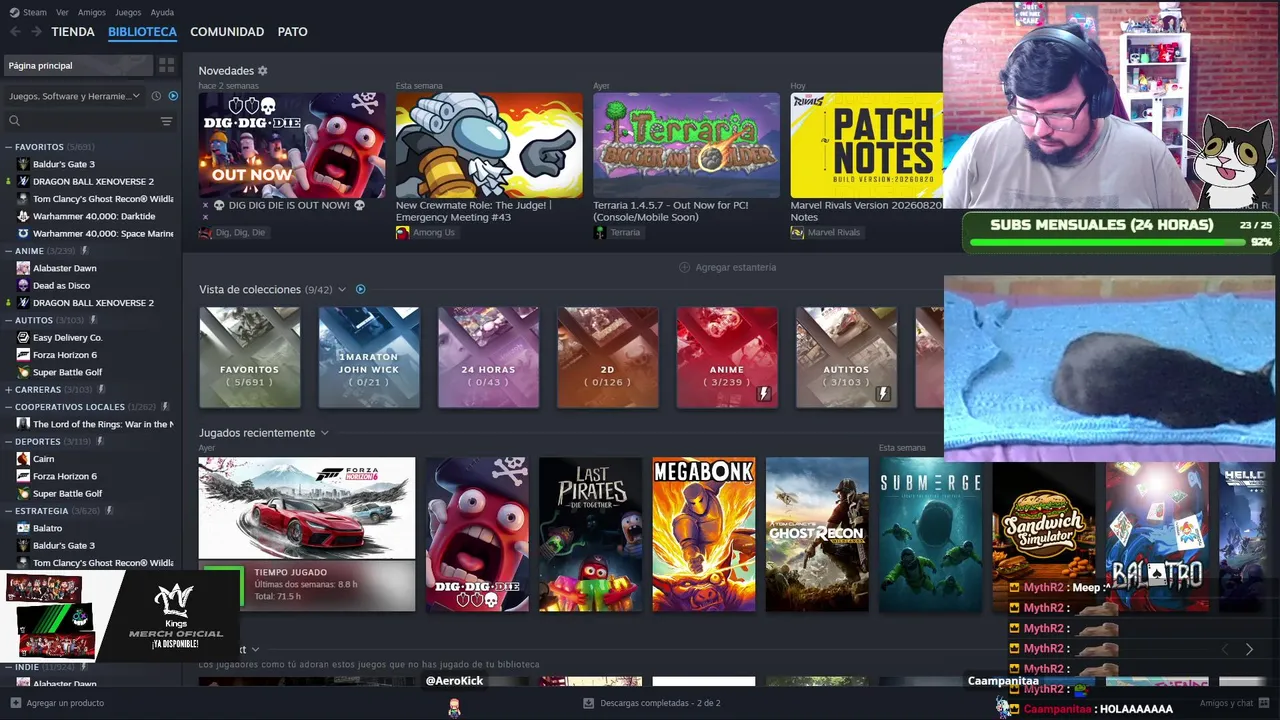This screenshot has width=1280, height=720.
Task: Click the lightning icon beside ESTRATEGIA header
Action: (109, 511)
